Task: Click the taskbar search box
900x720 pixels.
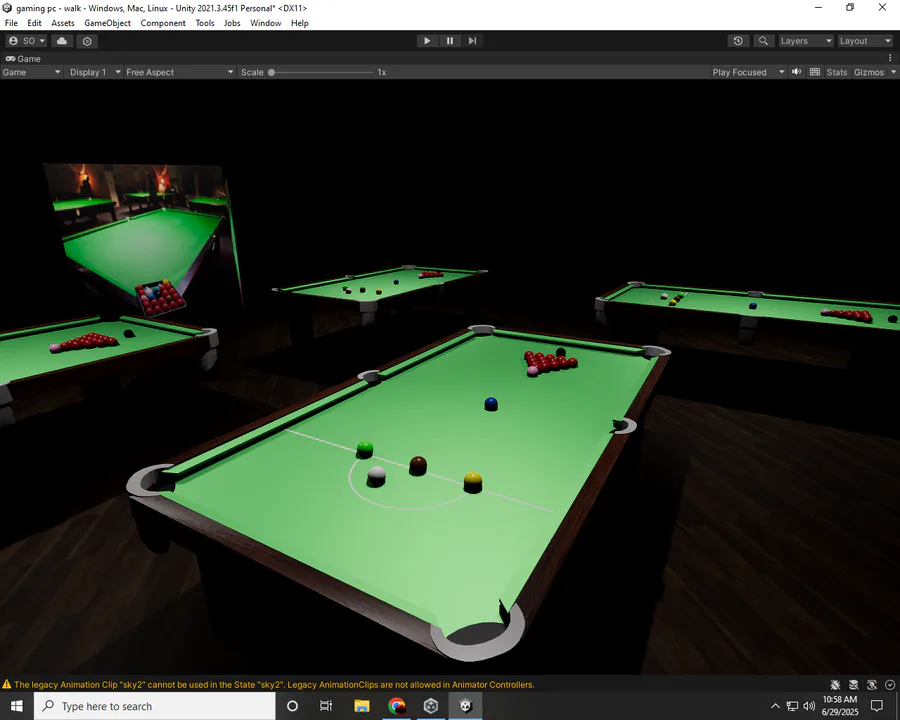Action: pos(155,706)
